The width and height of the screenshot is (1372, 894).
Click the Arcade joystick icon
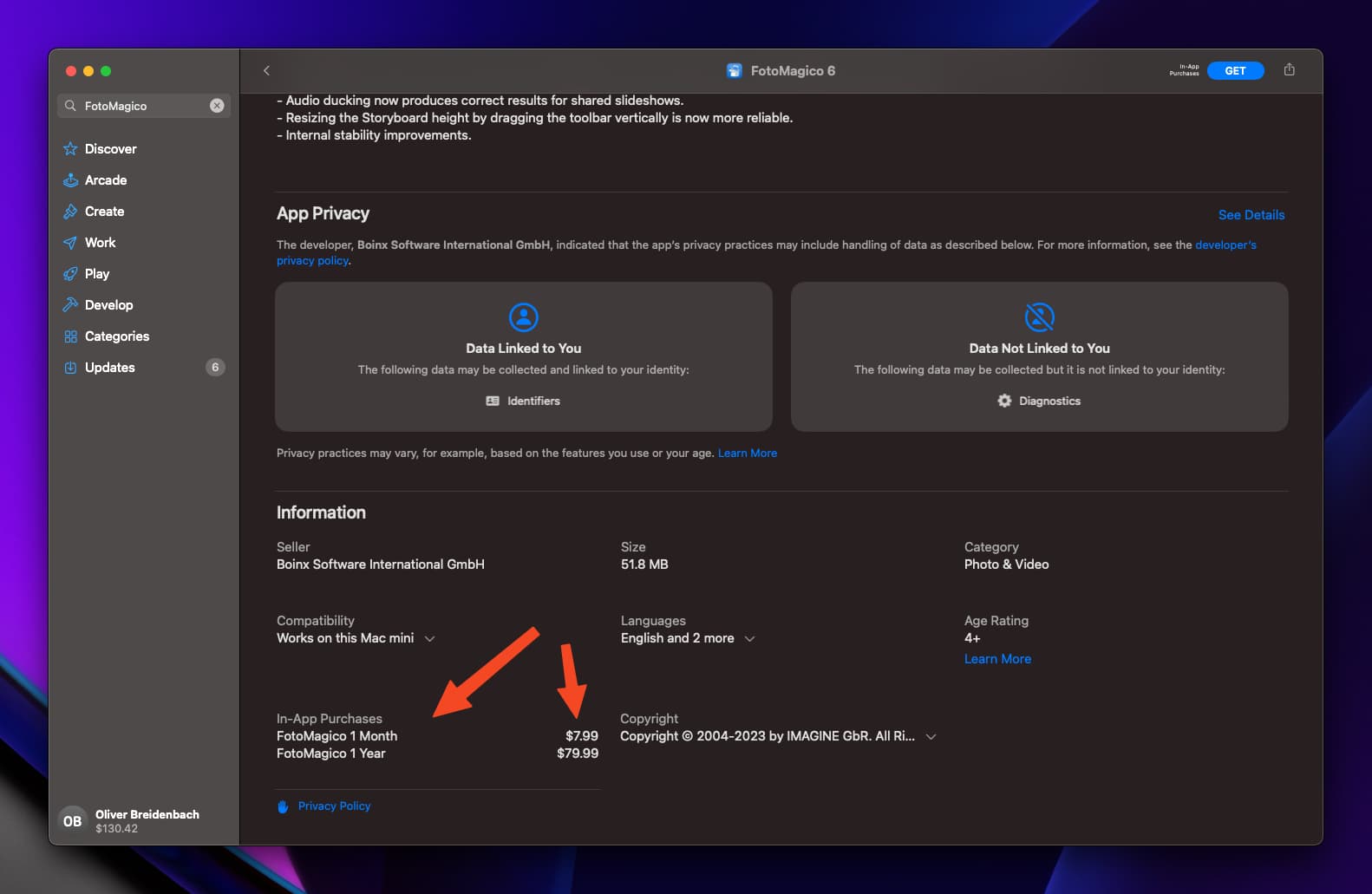point(70,180)
